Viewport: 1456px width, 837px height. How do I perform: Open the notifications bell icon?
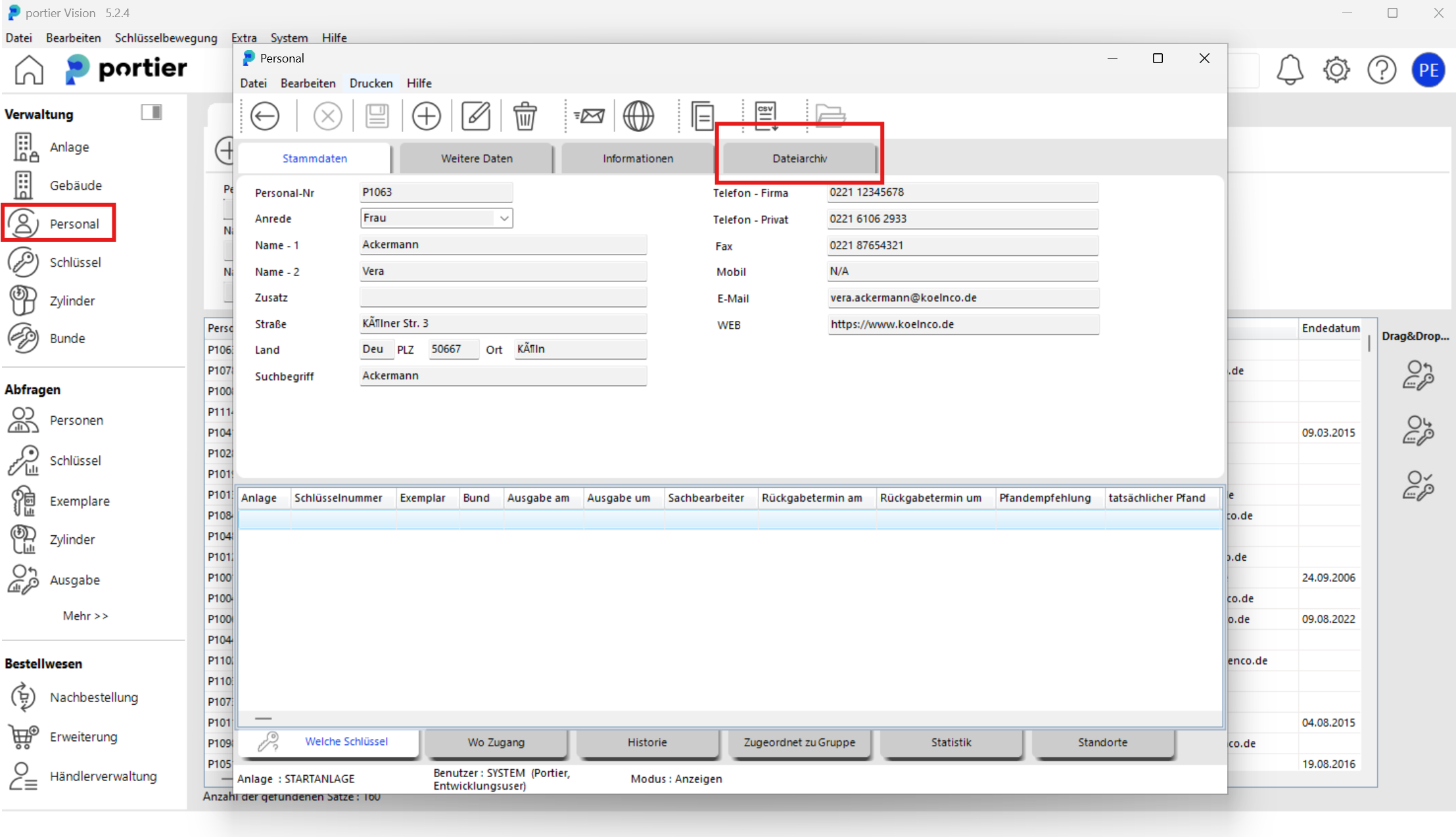click(1290, 70)
